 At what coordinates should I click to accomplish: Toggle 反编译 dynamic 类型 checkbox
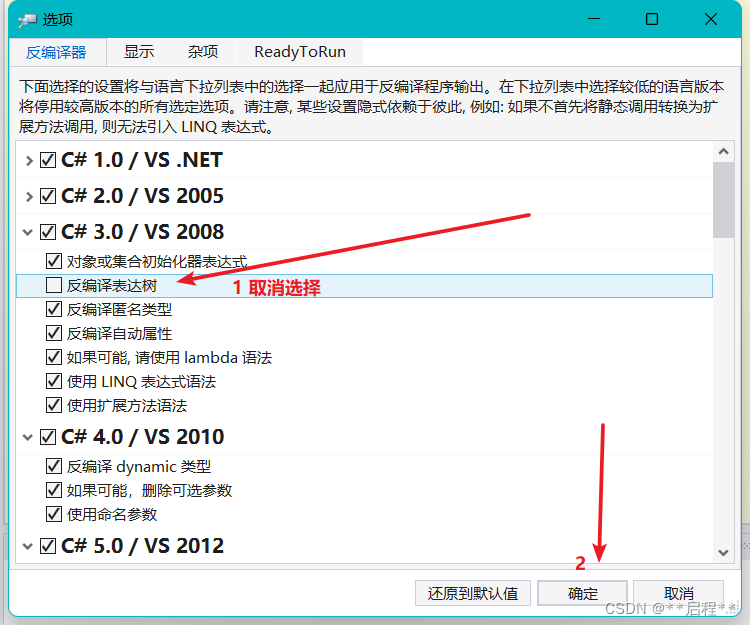(54, 466)
